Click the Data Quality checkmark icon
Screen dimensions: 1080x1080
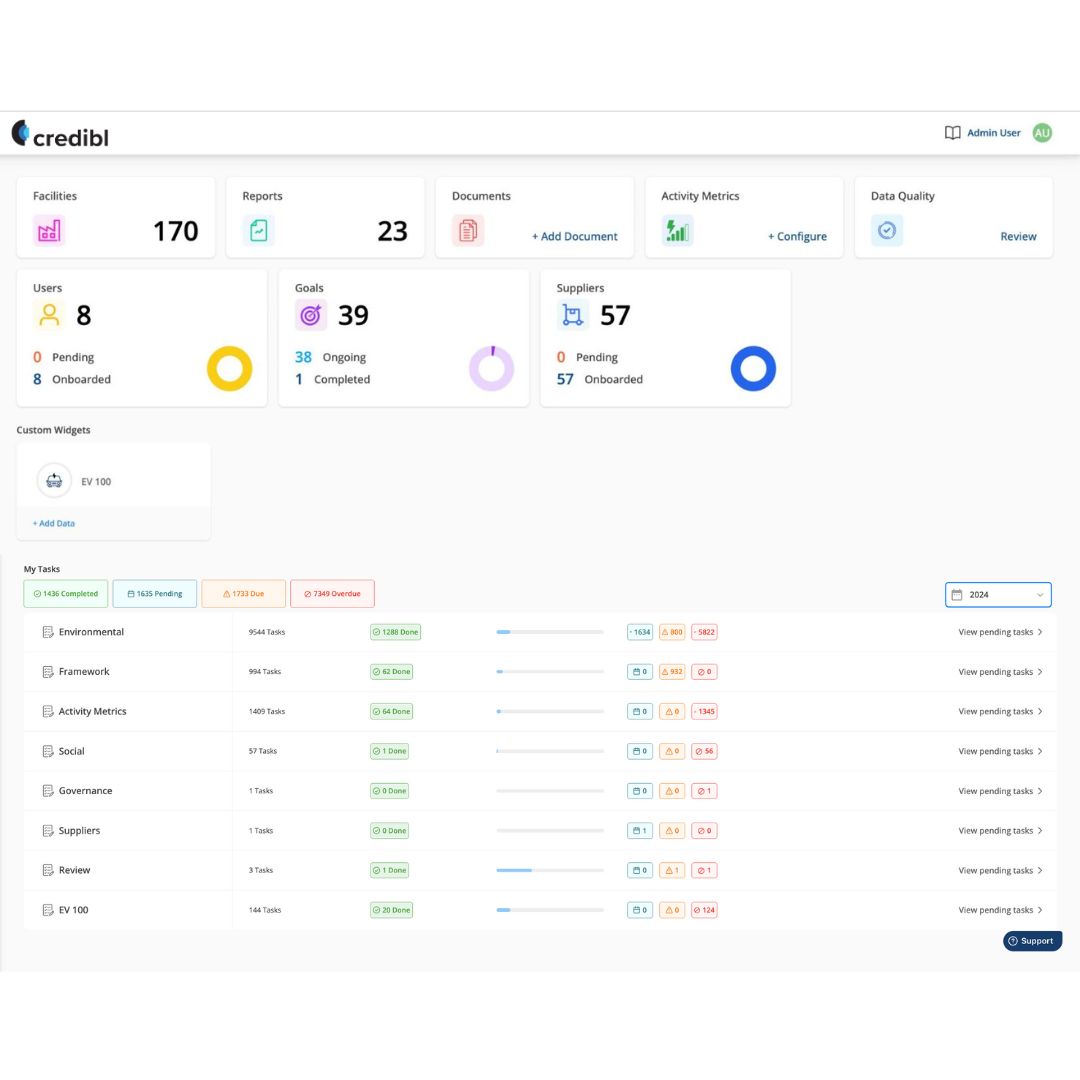click(886, 231)
